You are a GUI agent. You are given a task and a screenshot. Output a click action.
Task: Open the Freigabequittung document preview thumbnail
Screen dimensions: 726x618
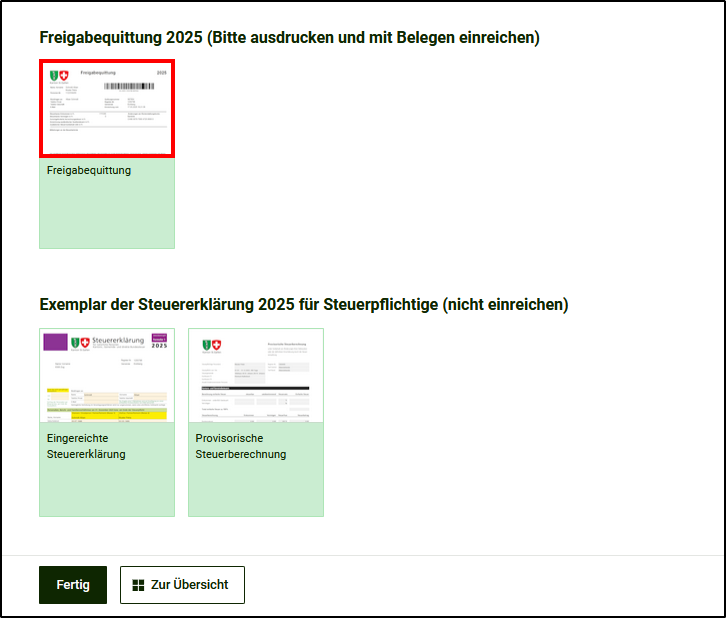(x=107, y=108)
